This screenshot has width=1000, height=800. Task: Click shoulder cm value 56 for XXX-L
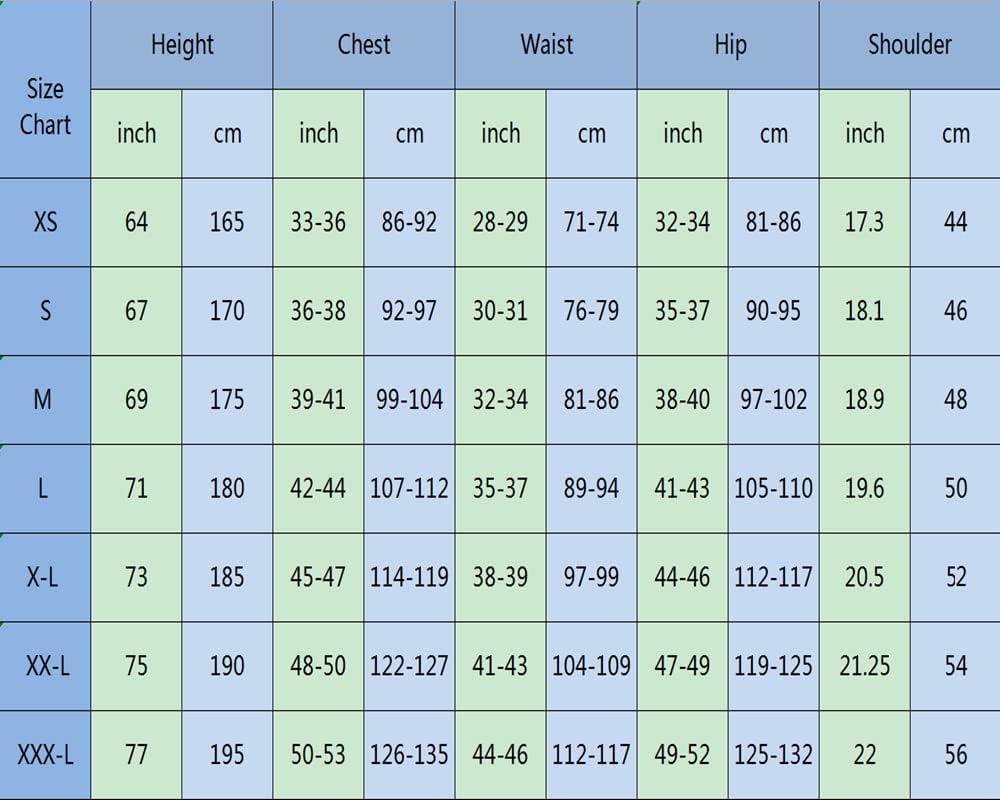pos(955,755)
